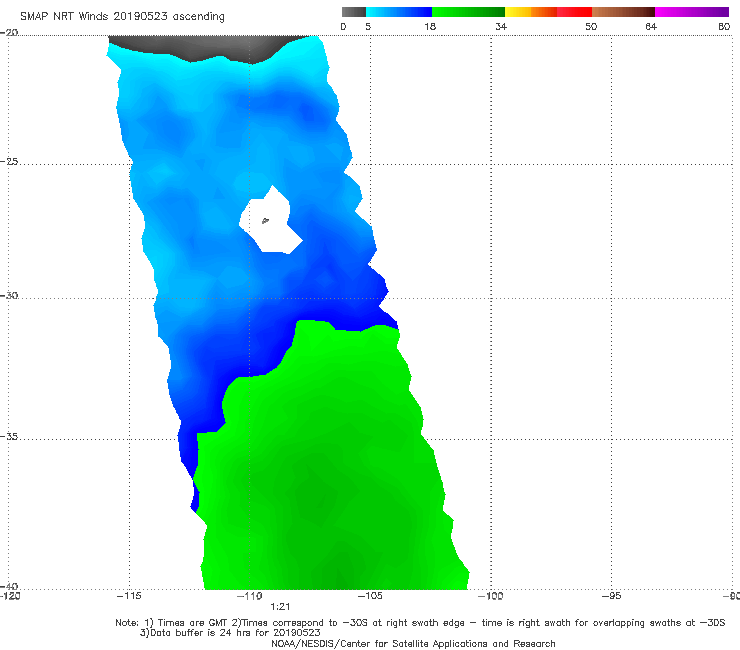Click the magenta-purple segment of the color bar

click(x=692, y=12)
